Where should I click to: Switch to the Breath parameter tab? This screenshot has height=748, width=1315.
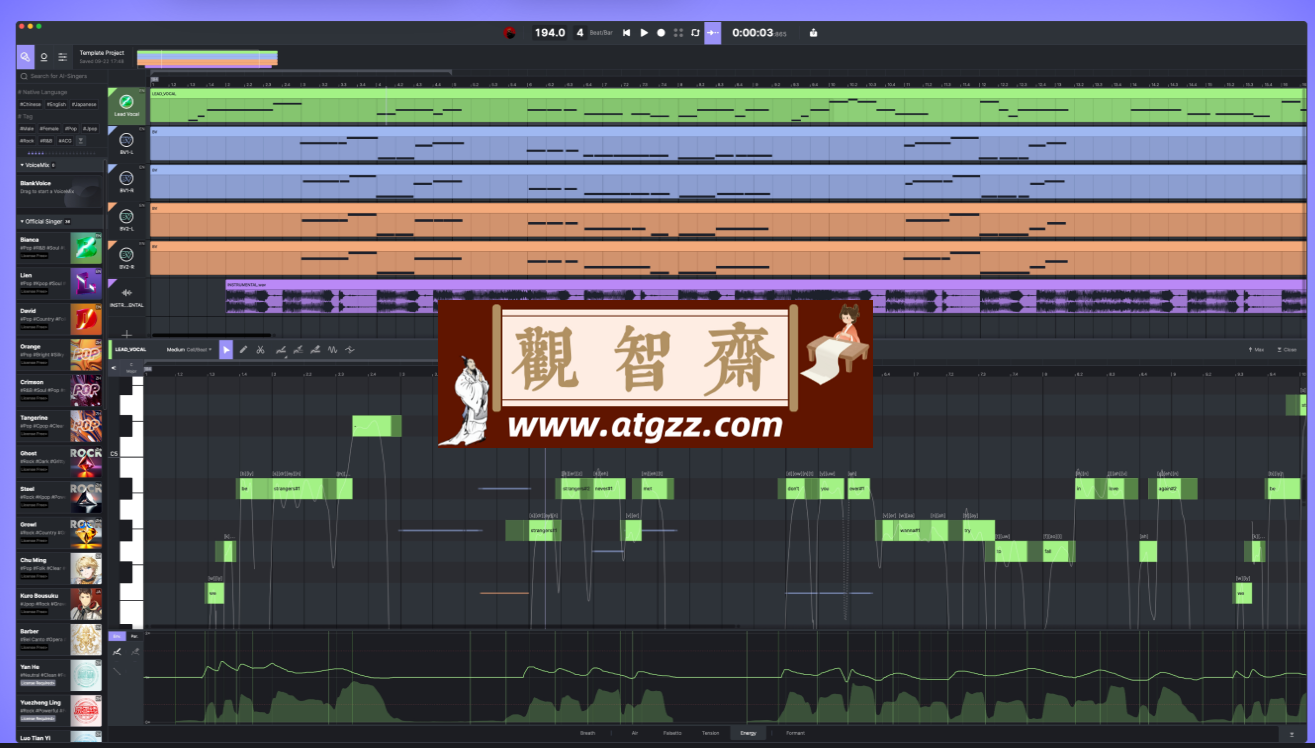(588, 733)
